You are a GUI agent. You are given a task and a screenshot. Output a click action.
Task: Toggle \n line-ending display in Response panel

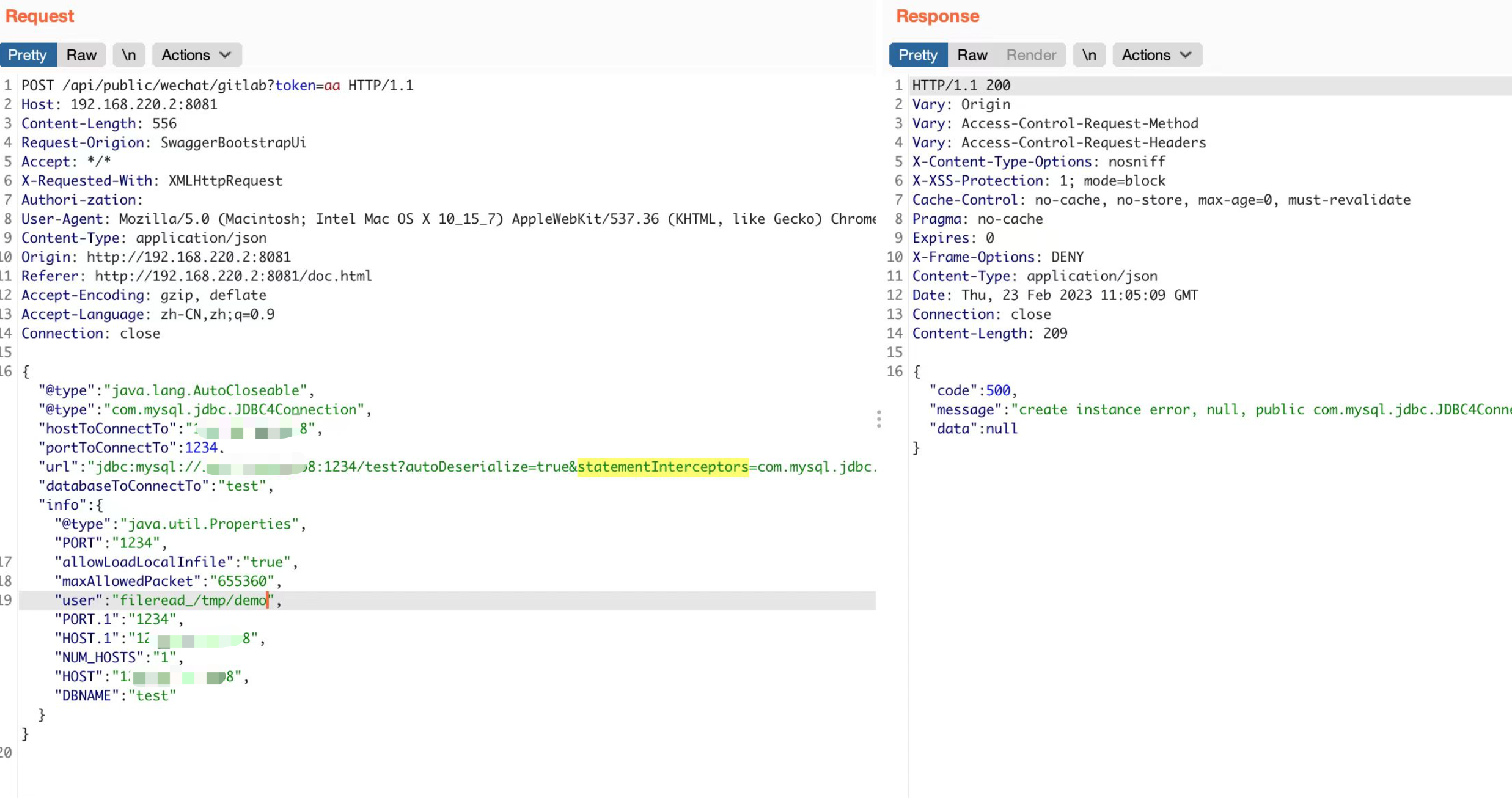[x=1090, y=55]
